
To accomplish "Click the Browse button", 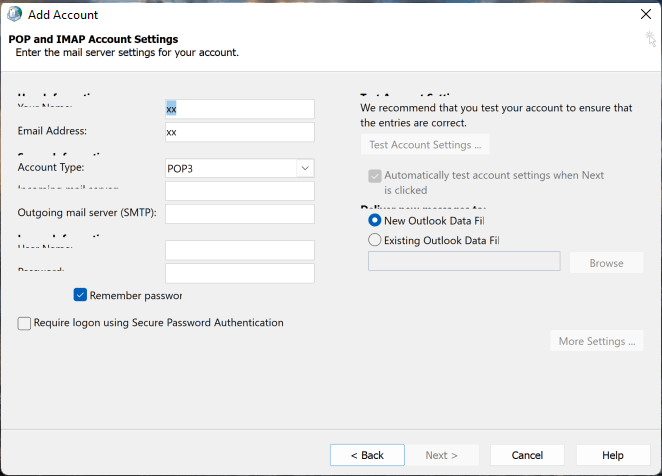I will [606, 263].
